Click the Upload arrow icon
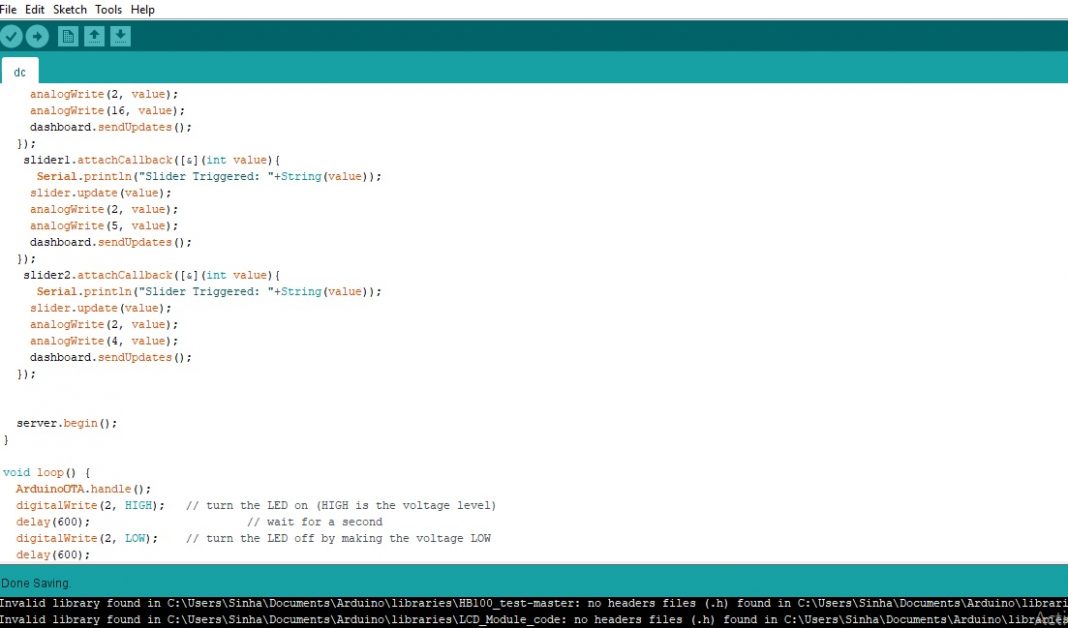This screenshot has height=628, width=1068. click(37, 37)
